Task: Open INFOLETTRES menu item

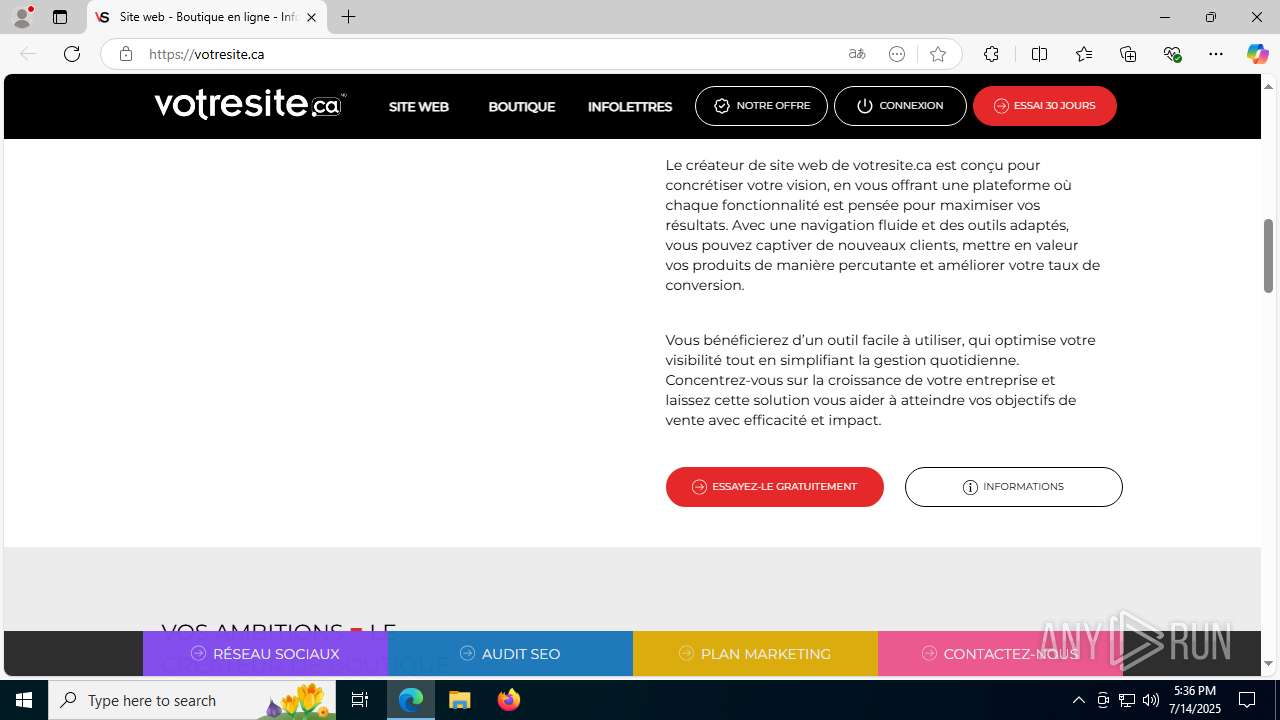Action: tap(630, 106)
